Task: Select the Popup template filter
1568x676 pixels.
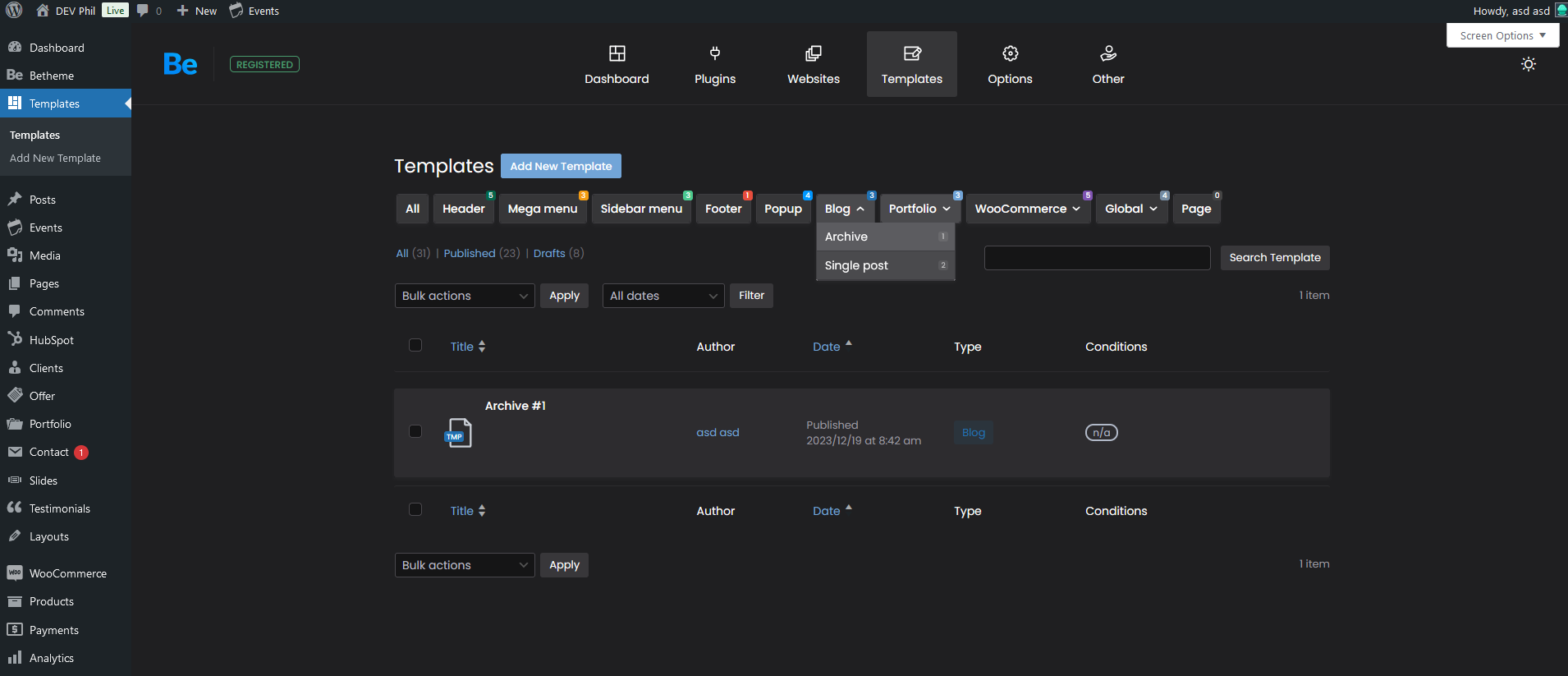Action: click(x=783, y=209)
